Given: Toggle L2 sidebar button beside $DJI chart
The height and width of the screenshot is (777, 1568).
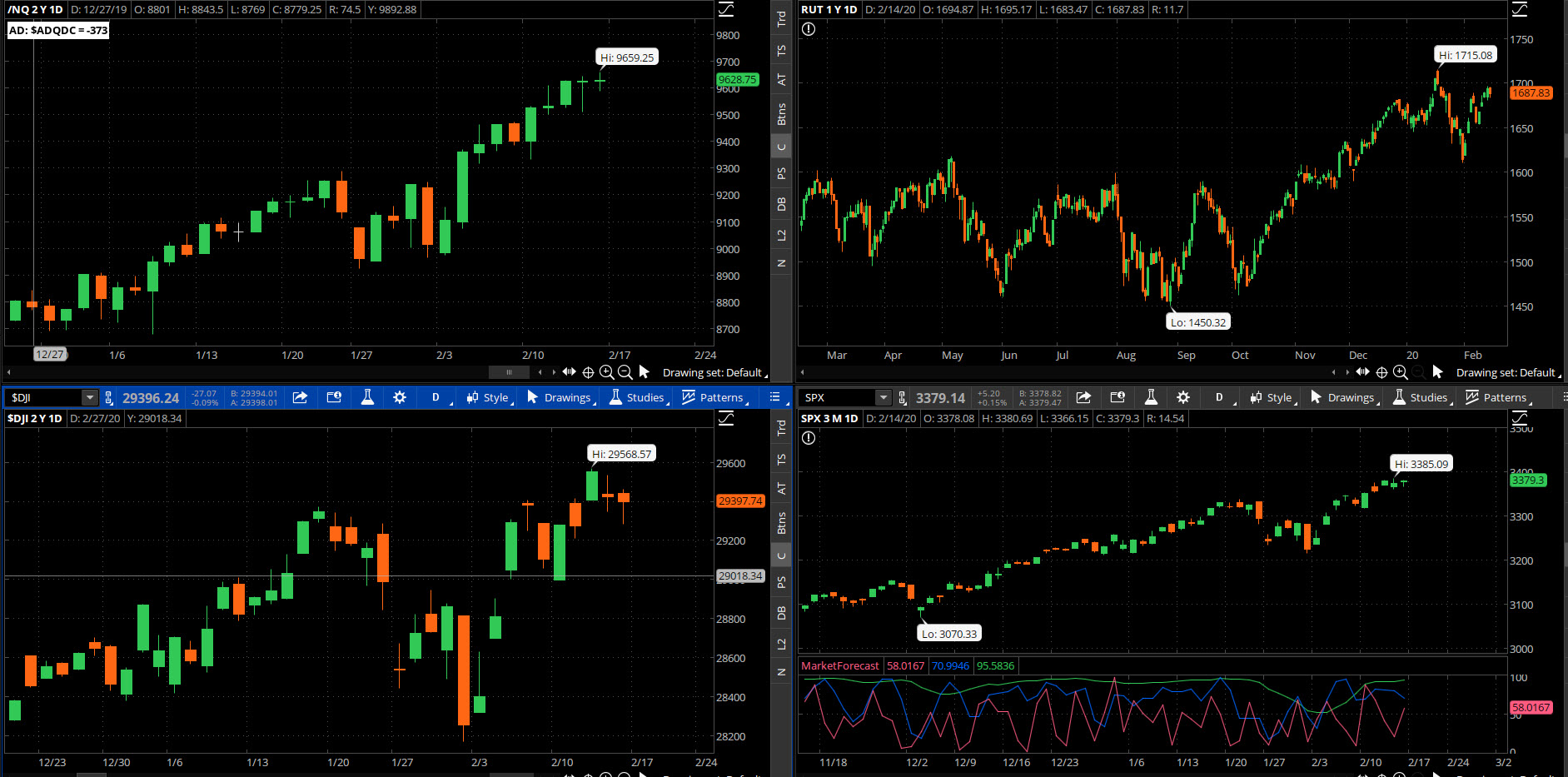Looking at the screenshot, I should [781, 644].
